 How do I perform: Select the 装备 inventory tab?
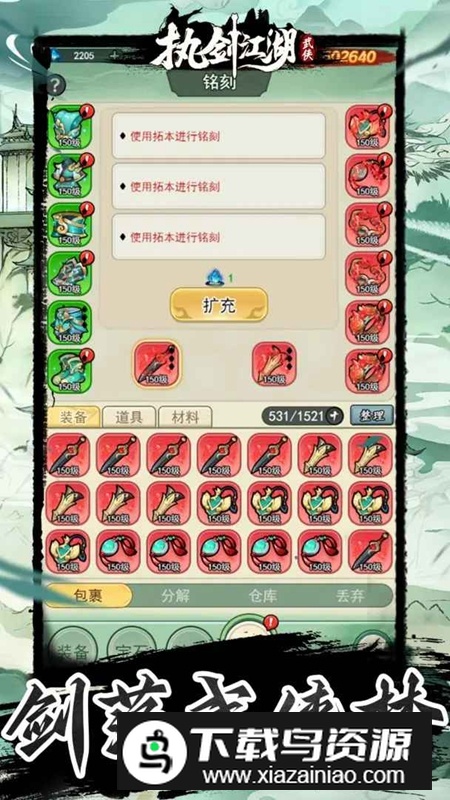pos(73,418)
